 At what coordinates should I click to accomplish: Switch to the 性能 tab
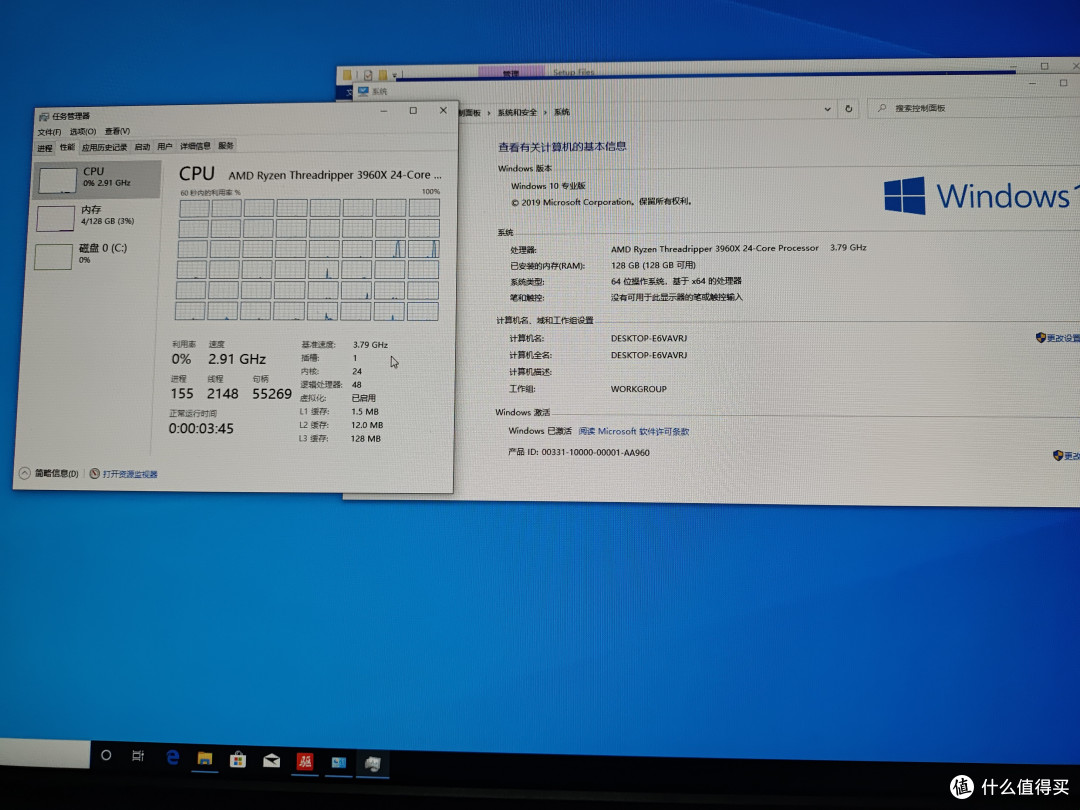[67, 147]
